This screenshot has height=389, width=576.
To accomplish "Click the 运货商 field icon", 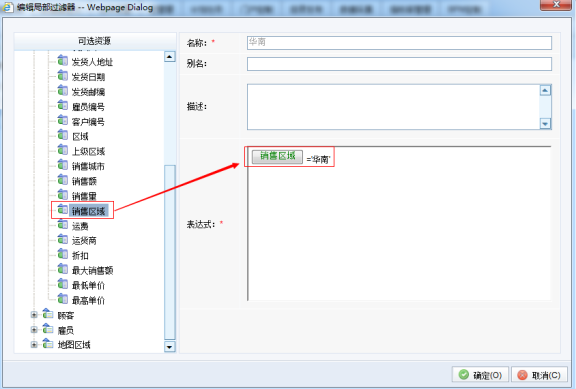I will (x=63, y=239).
